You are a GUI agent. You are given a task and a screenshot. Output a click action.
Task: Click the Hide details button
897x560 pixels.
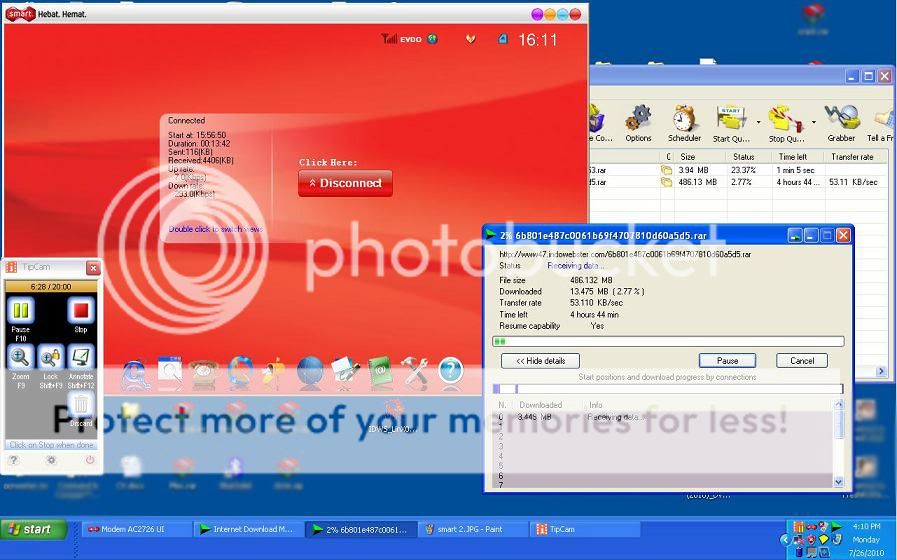click(541, 361)
